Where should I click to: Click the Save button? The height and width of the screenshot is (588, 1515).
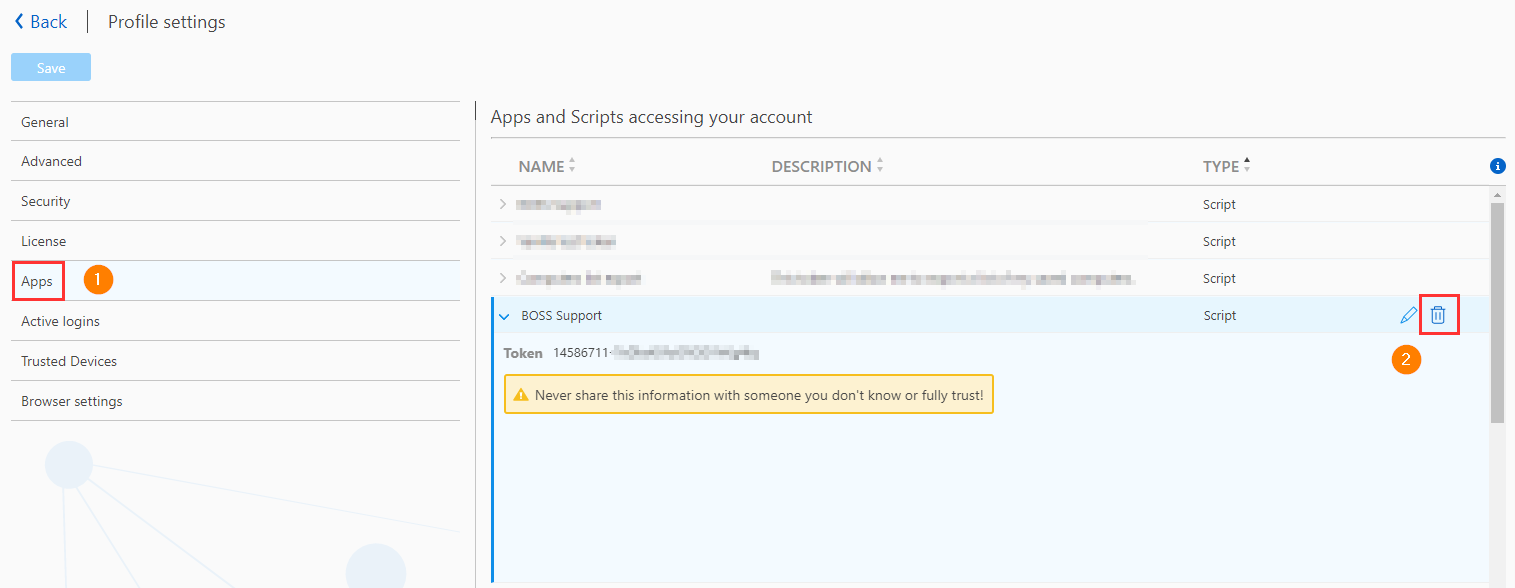tap(50, 66)
